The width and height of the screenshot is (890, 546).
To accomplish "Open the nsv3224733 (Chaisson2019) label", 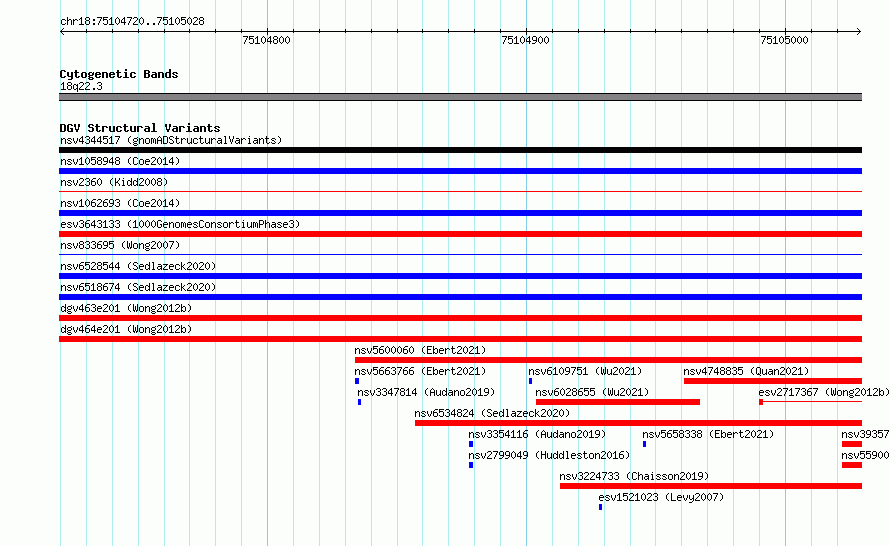I will (x=634, y=476).
